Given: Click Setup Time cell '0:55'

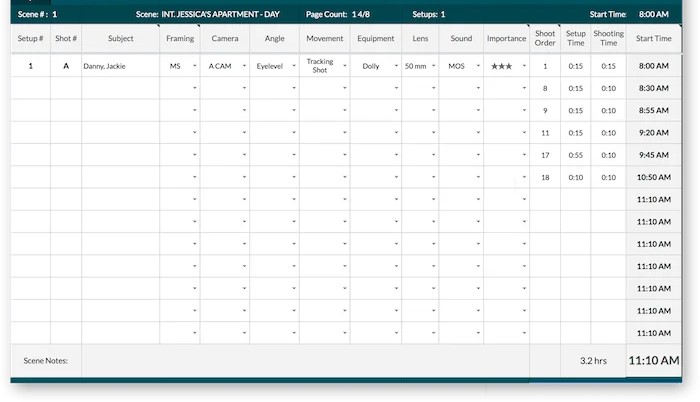Looking at the screenshot, I should (x=576, y=155).
